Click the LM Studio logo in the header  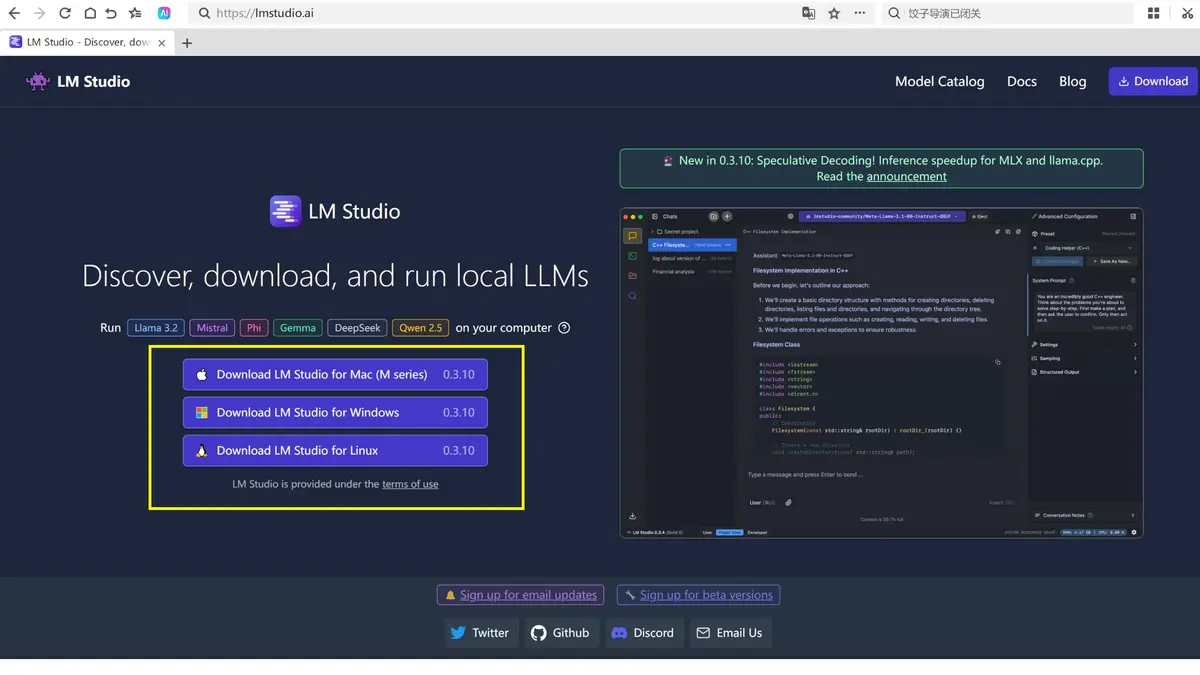point(78,82)
